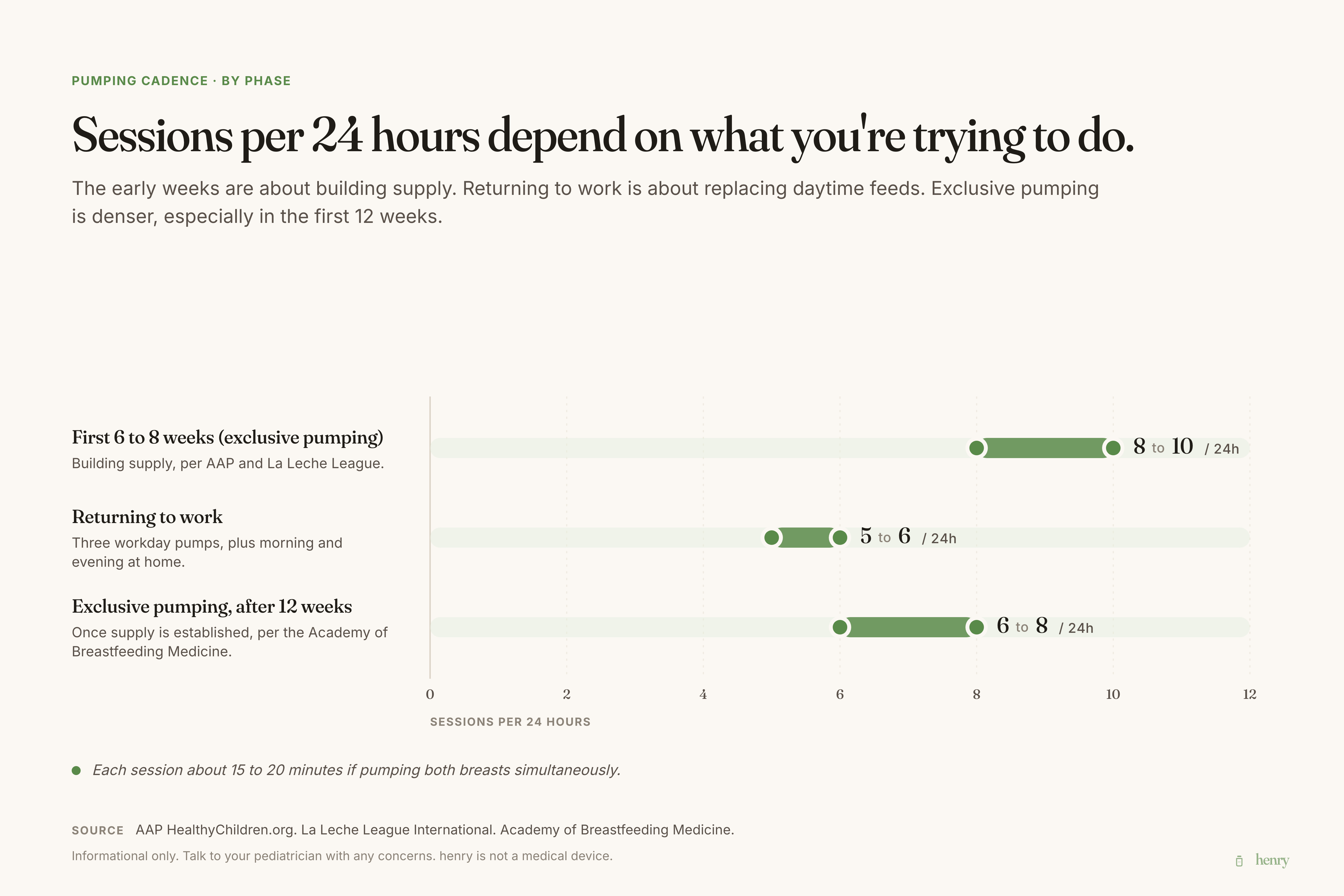This screenshot has height=896, width=1344.
Task: Click the henry bottle logo icon
Action: 1239,860
